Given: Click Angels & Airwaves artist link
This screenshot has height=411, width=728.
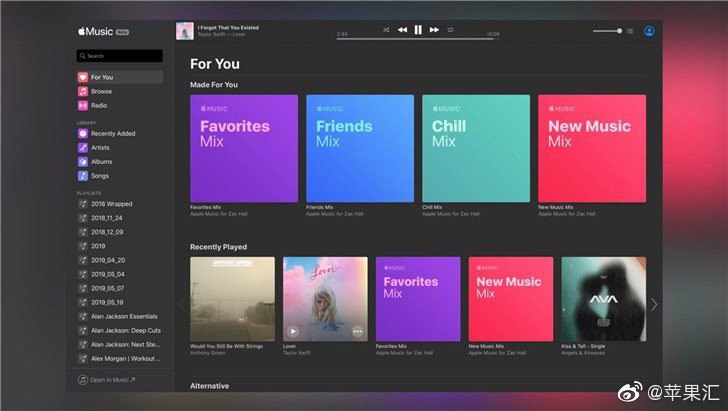Looking at the screenshot, I should [x=583, y=353].
